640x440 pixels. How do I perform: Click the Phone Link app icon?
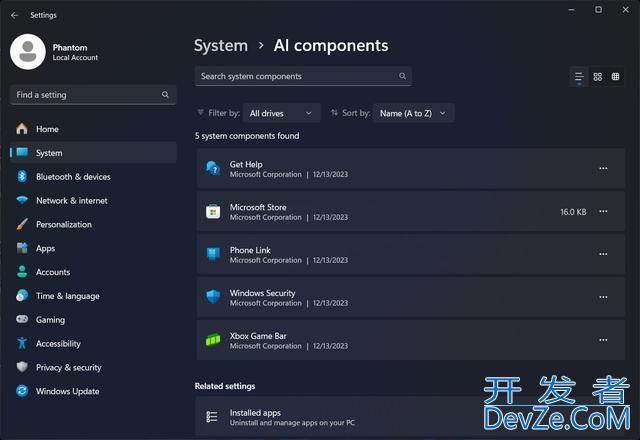coord(213,254)
